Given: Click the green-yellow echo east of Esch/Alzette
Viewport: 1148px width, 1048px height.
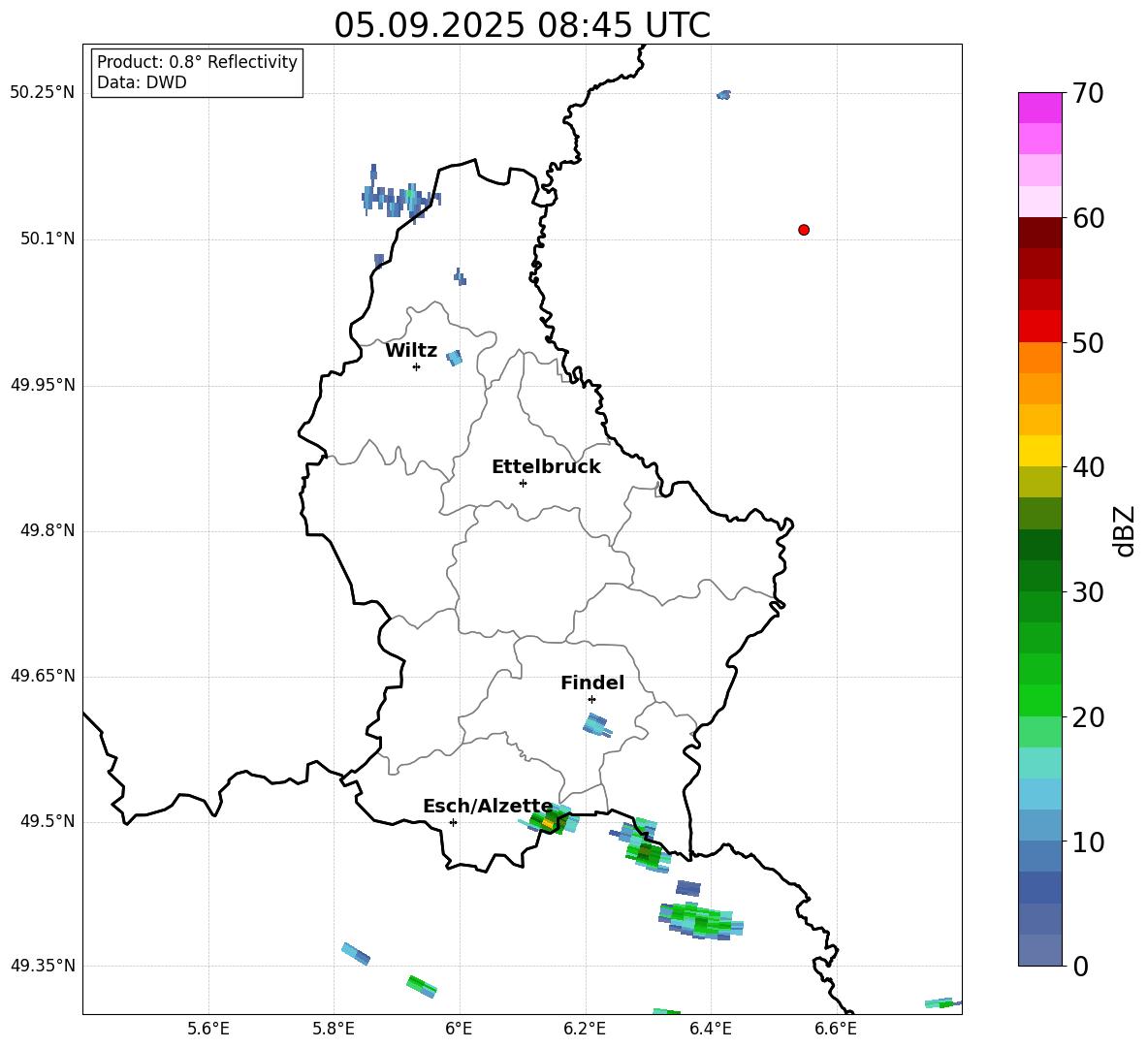Looking at the screenshot, I should (x=550, y=819).
